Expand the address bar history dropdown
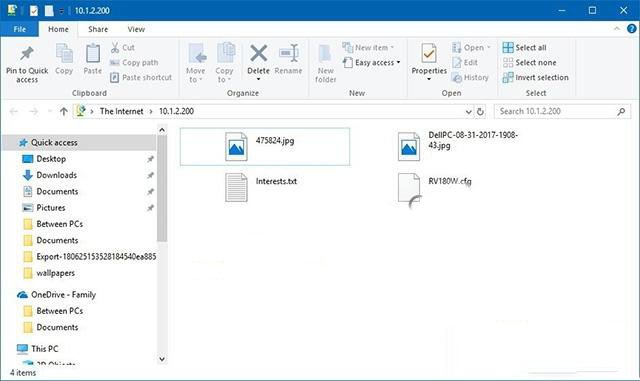640x381 pixels. 469,111
